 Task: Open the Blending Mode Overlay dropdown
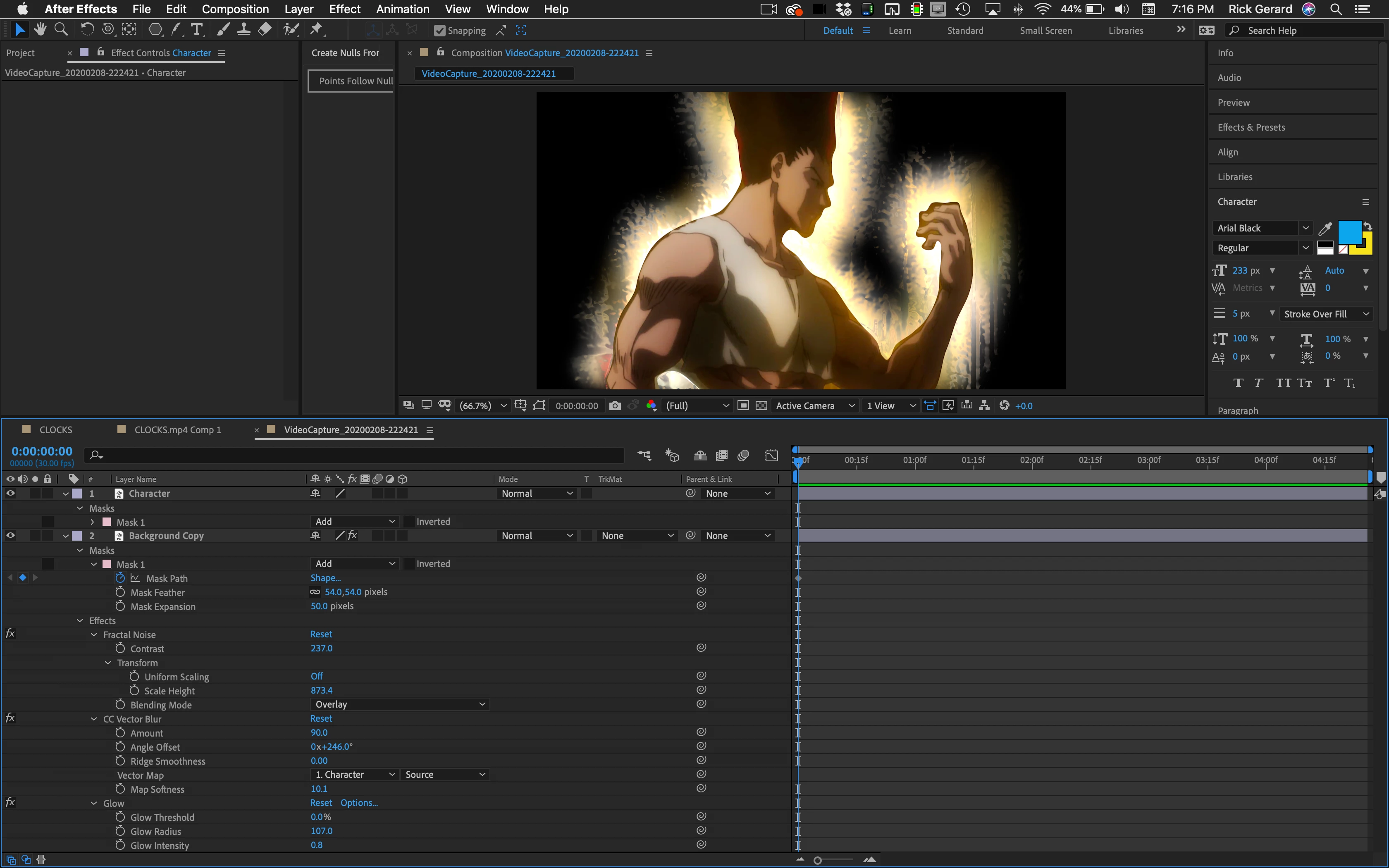pos(399,704)
